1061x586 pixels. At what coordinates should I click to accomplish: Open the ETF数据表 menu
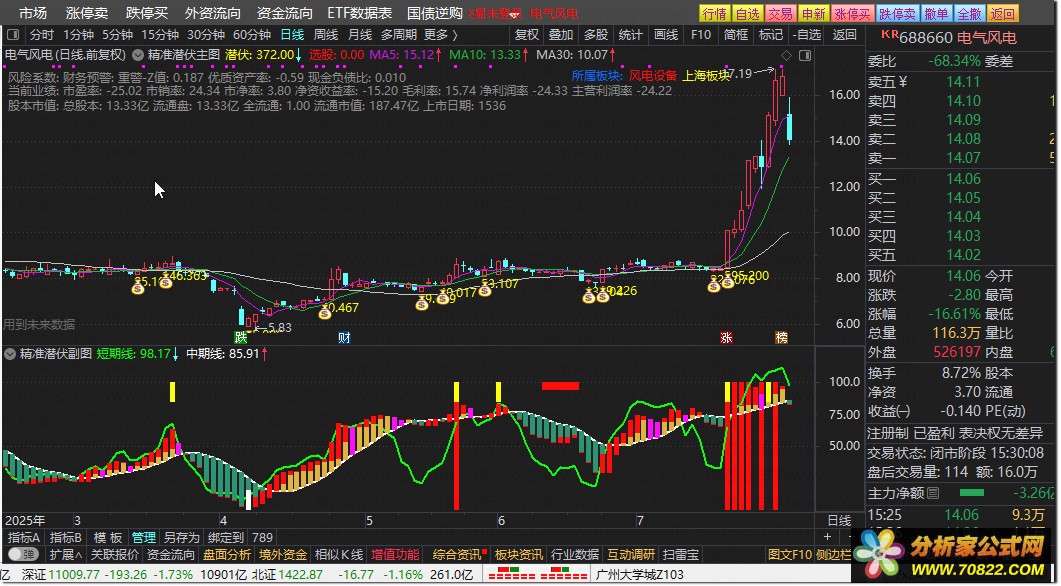pyautogui.click(x=360, y=13)
